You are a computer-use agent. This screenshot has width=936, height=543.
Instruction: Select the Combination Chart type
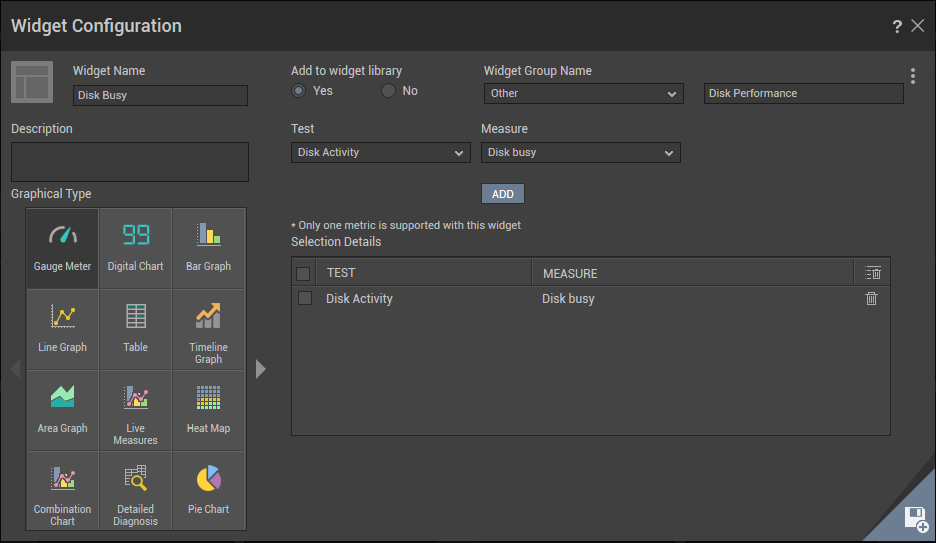62,490
